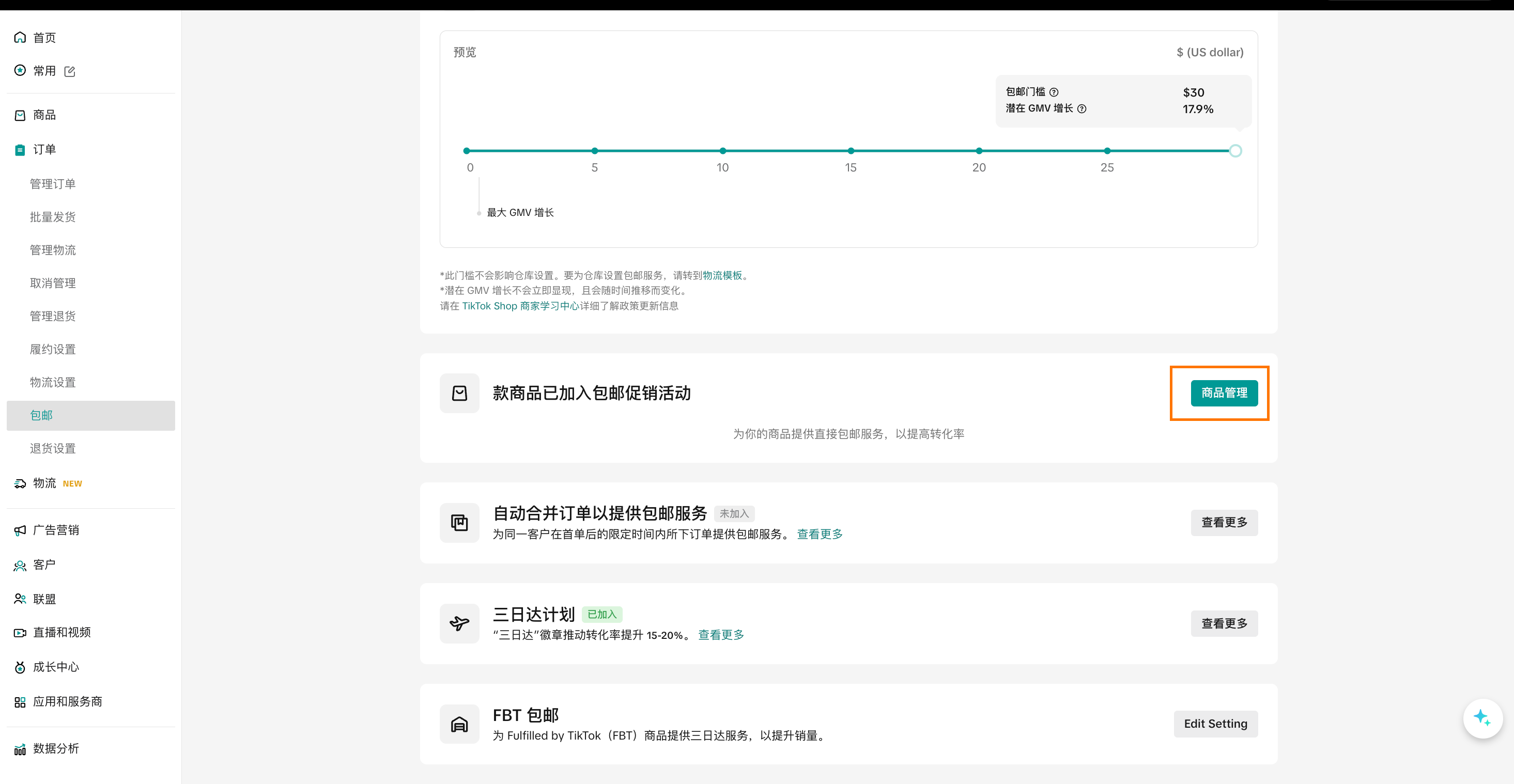Click the 数据分析 chart icon
The height and width of the screenshot is (784, 1514).
click(x=20, y=749)
